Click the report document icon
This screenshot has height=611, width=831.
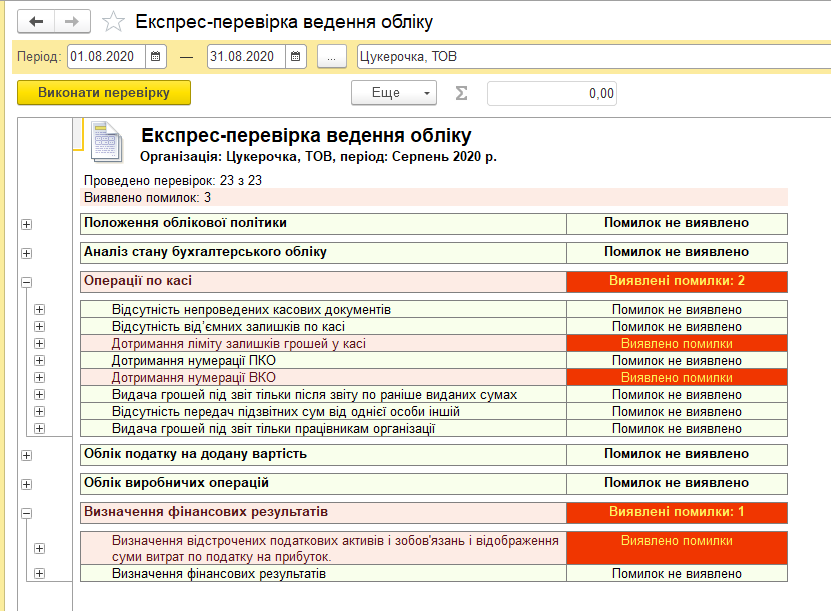point(105,141)
